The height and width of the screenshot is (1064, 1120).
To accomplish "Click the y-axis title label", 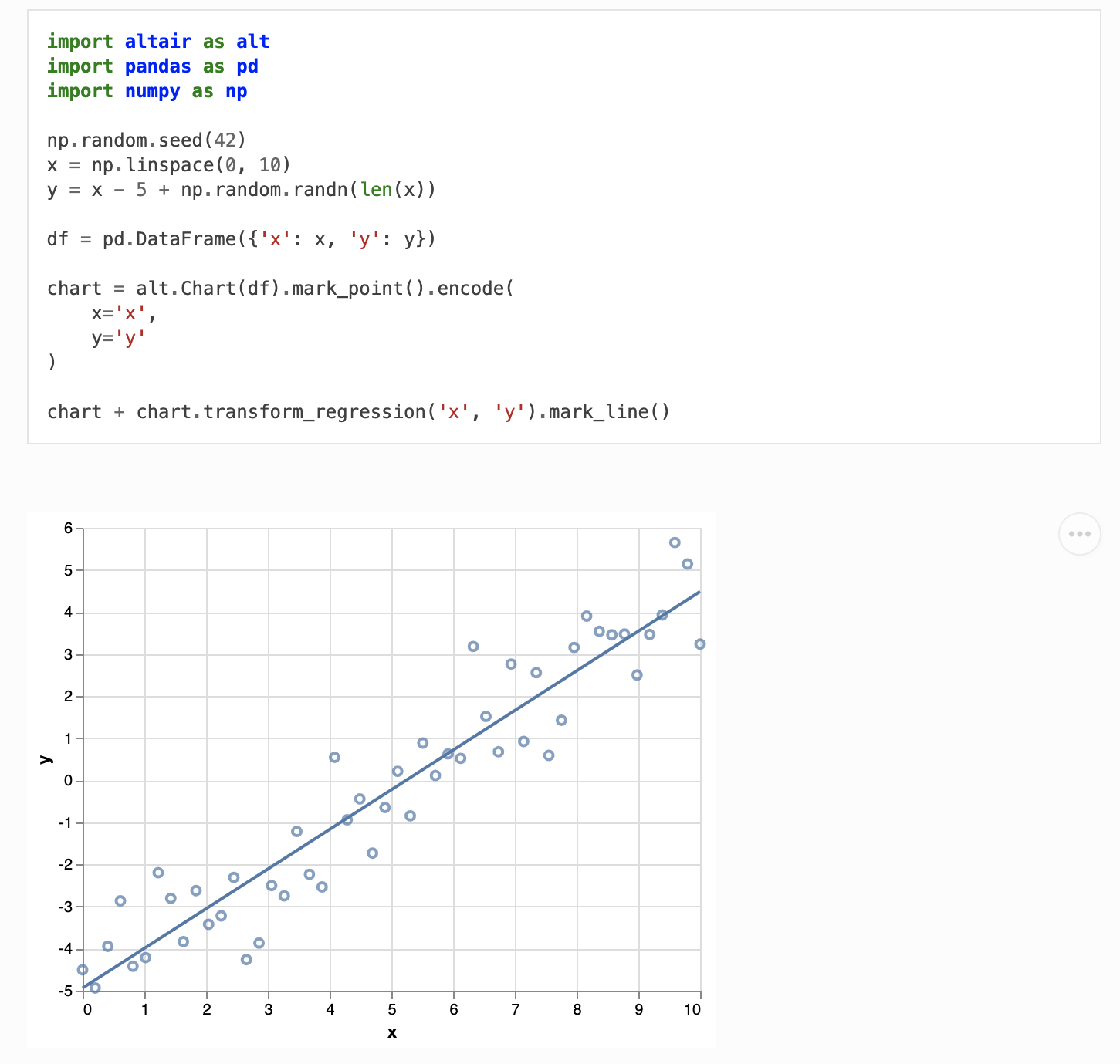I will [x=46, y=758].
